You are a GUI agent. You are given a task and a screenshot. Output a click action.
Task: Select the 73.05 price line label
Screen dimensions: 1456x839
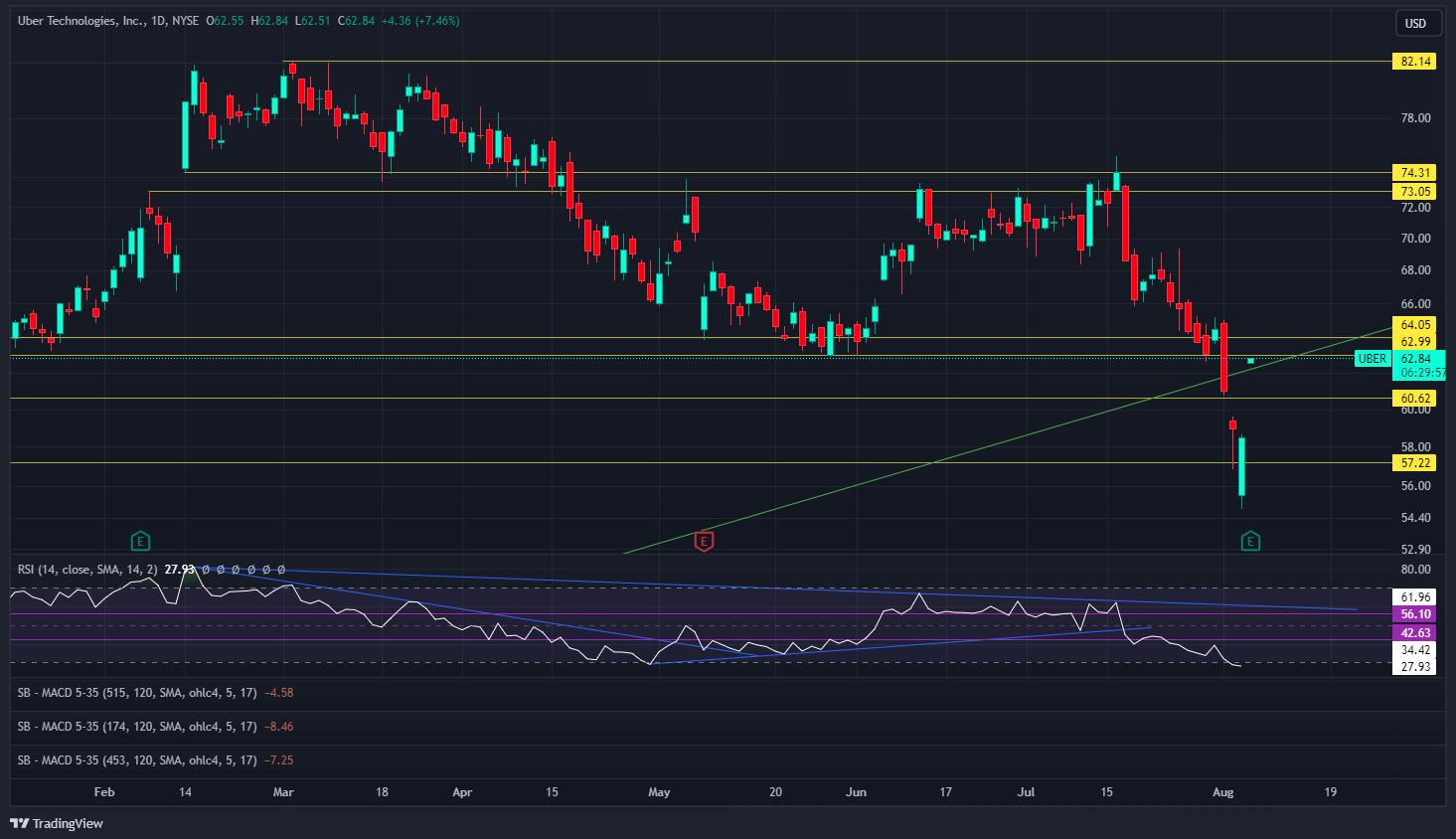[1415, 192]
